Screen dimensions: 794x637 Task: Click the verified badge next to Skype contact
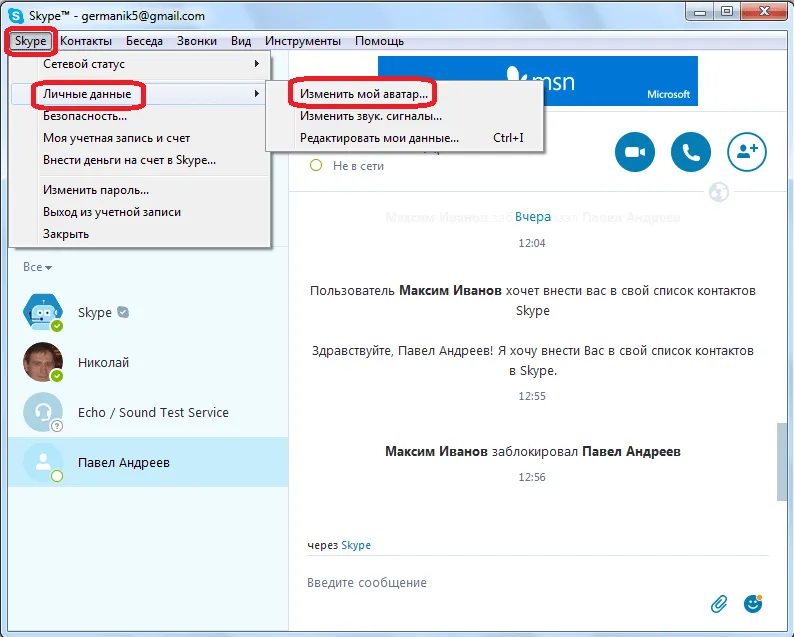pyautogui.click(x=123, y=312)
